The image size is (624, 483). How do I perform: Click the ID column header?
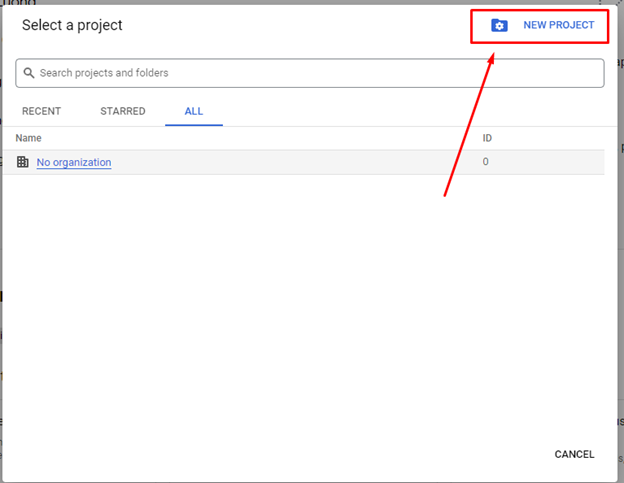pyautogui.click(x=487, y=138)
